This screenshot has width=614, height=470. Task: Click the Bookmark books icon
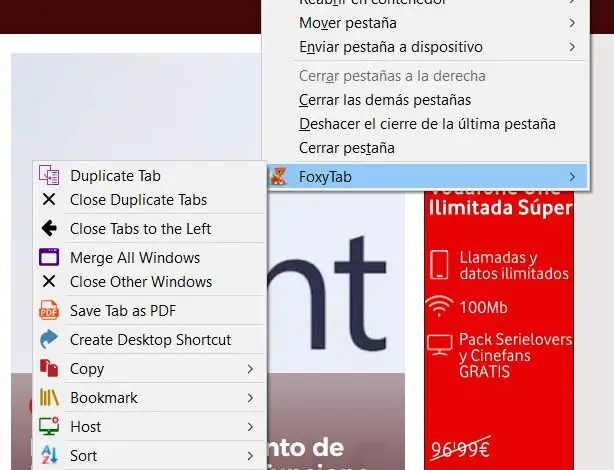(x=49, y=397)
